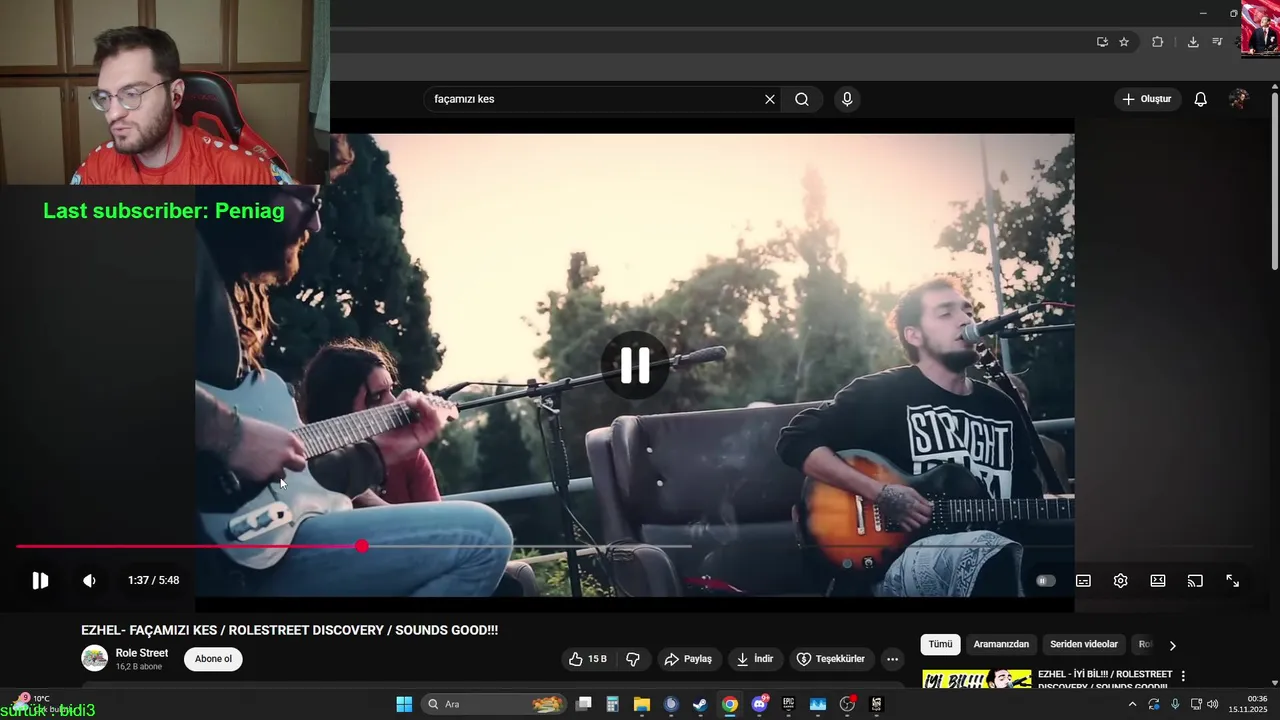Pause the video using the player's play/pause button
This screenshot has width=1280, height=720.
(40, 581)
